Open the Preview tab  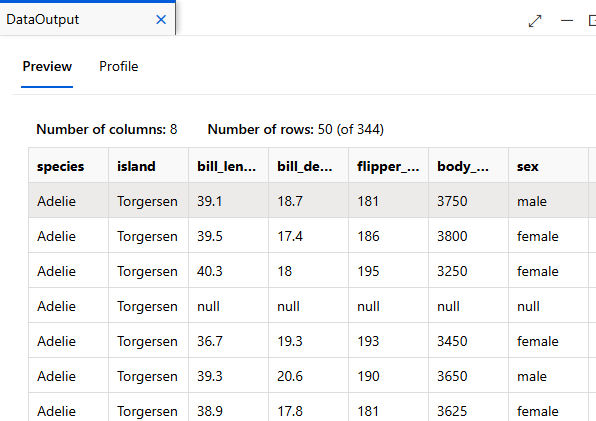tap(47, 66)
